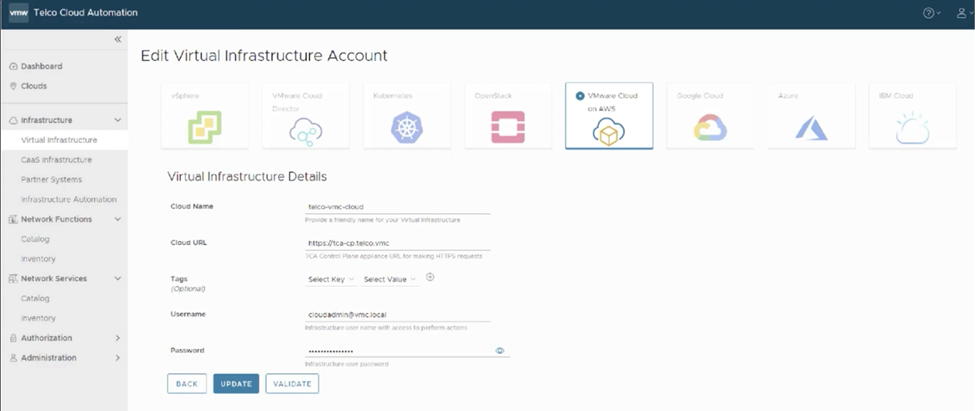Click the Telco Cloud Automation title
The width and height of the screenshot is (975, 411).
pyautogui.click(x=86, y=13)
